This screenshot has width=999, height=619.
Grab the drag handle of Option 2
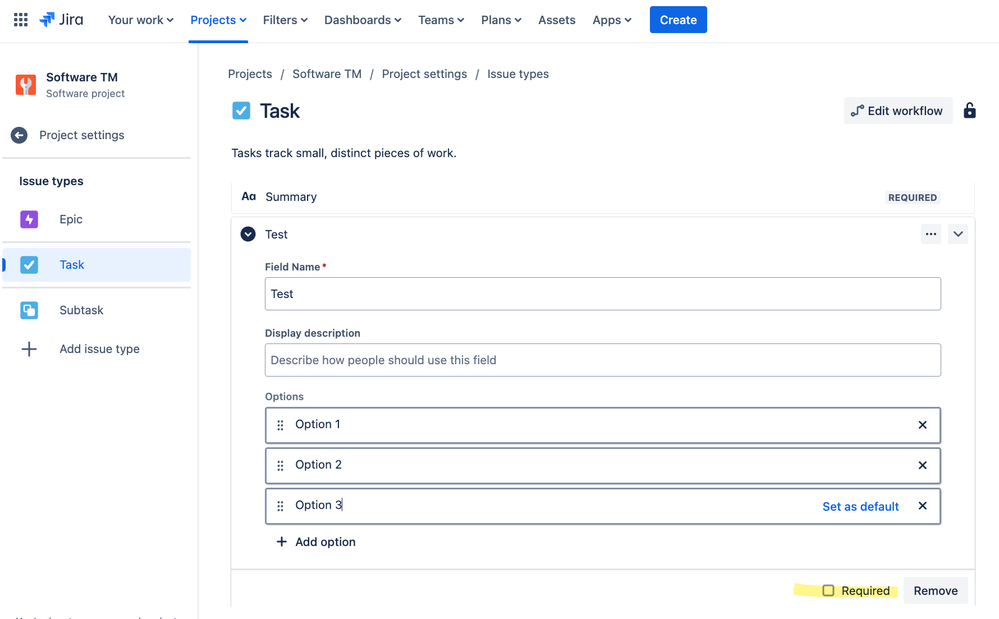click(280, 466)
